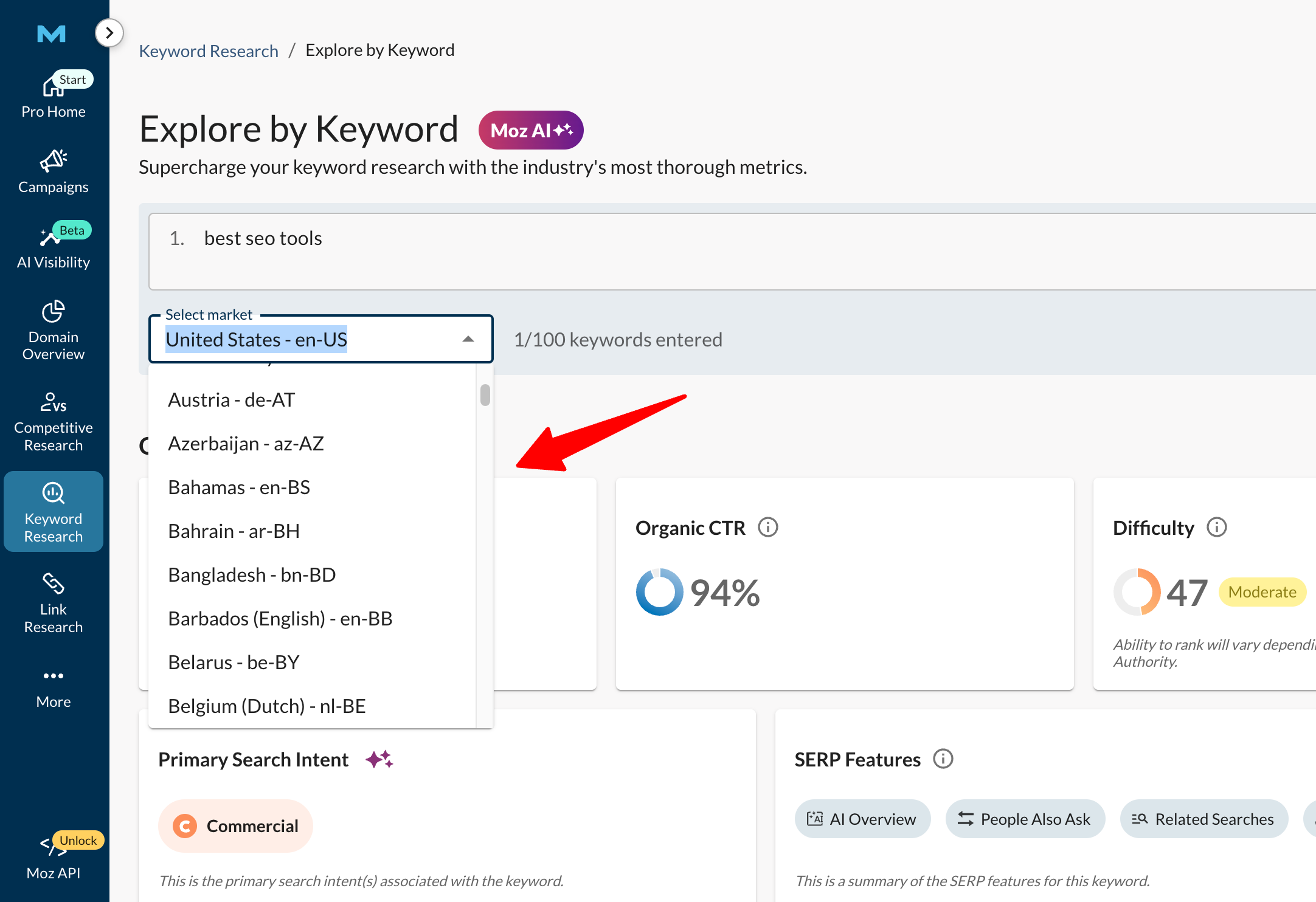The height and width of the screenshot is (902, 1316).
Task: Open Link Research
Action: tap(53, 602)
